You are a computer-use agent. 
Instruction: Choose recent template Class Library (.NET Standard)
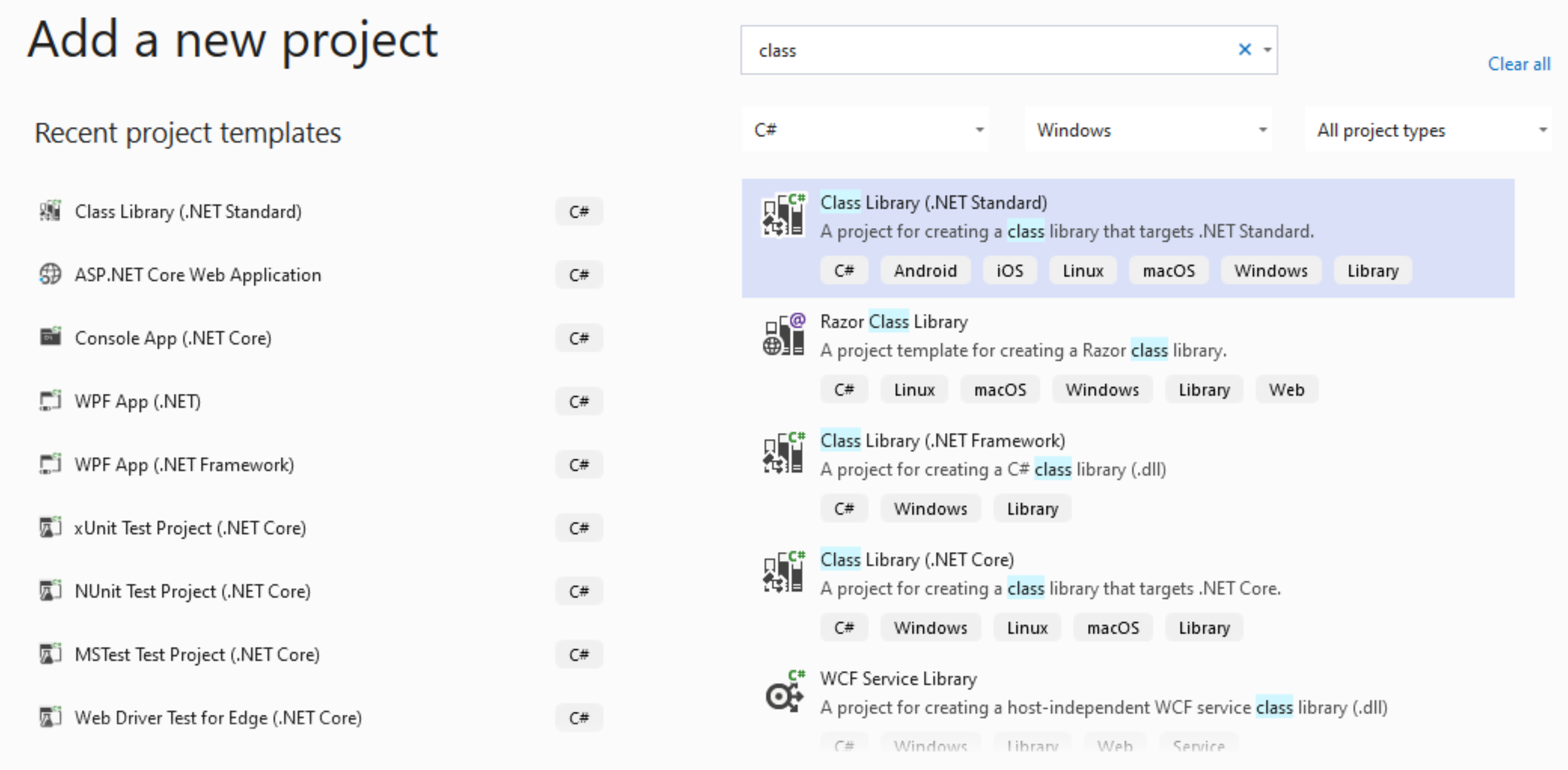pyautogui.click(x=188, y=211)
